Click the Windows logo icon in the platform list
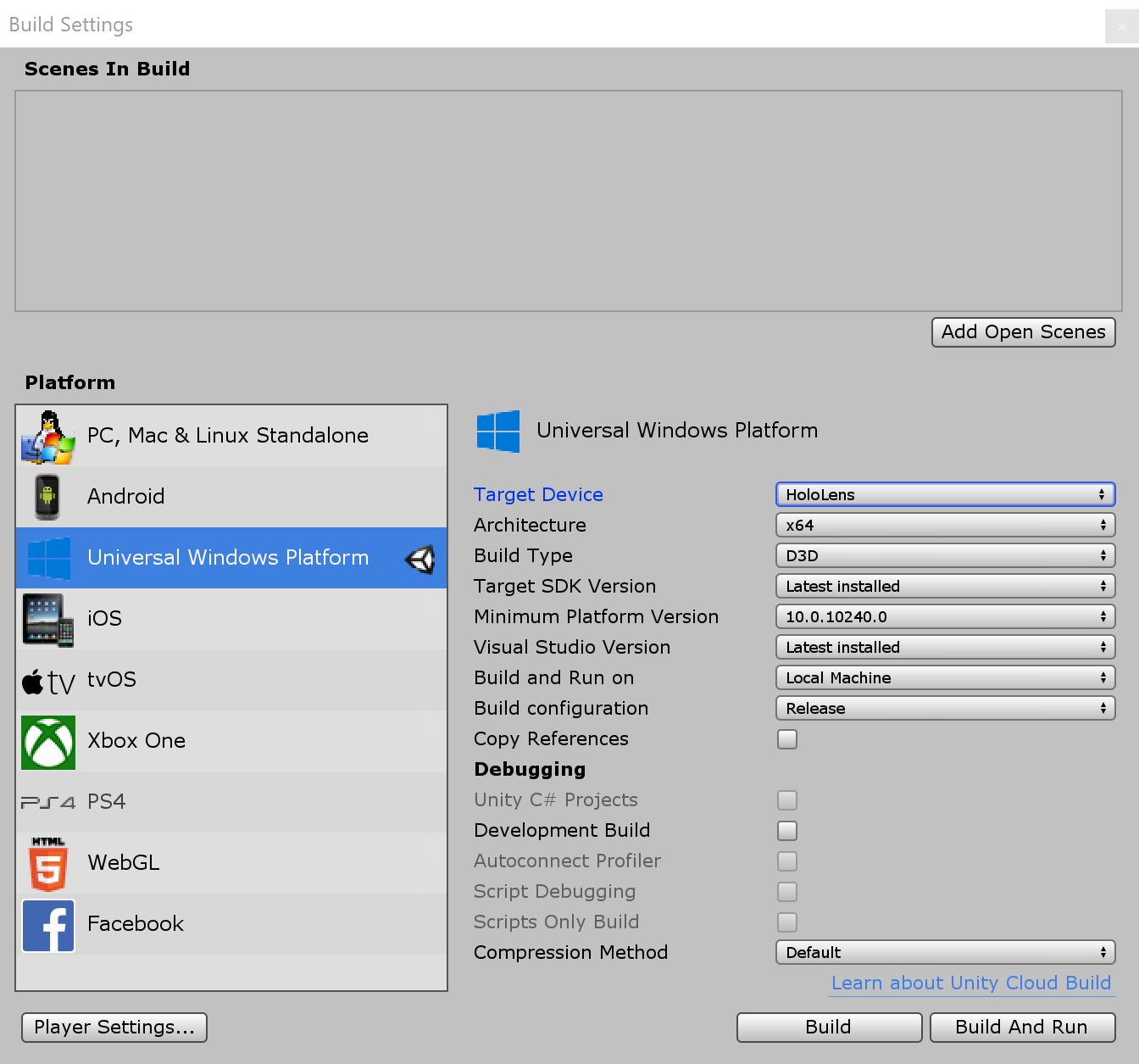 pyautogui.click(x=49, y=558)
